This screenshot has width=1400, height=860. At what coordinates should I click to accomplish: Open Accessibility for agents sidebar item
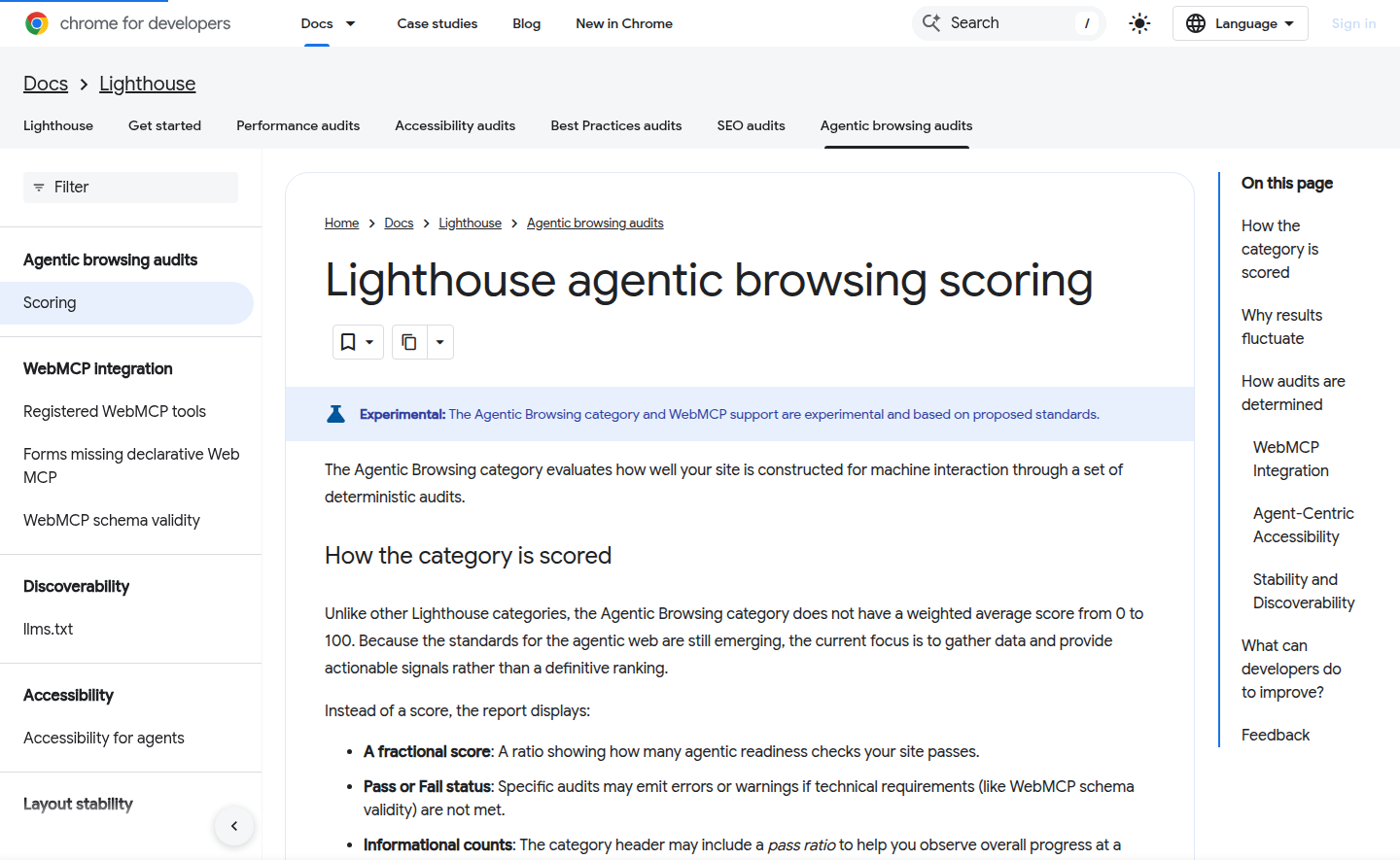[x=104, y=738]
